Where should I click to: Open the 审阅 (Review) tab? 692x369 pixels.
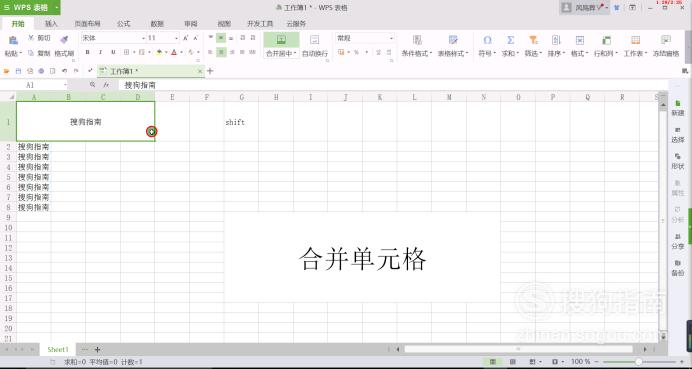191,24
